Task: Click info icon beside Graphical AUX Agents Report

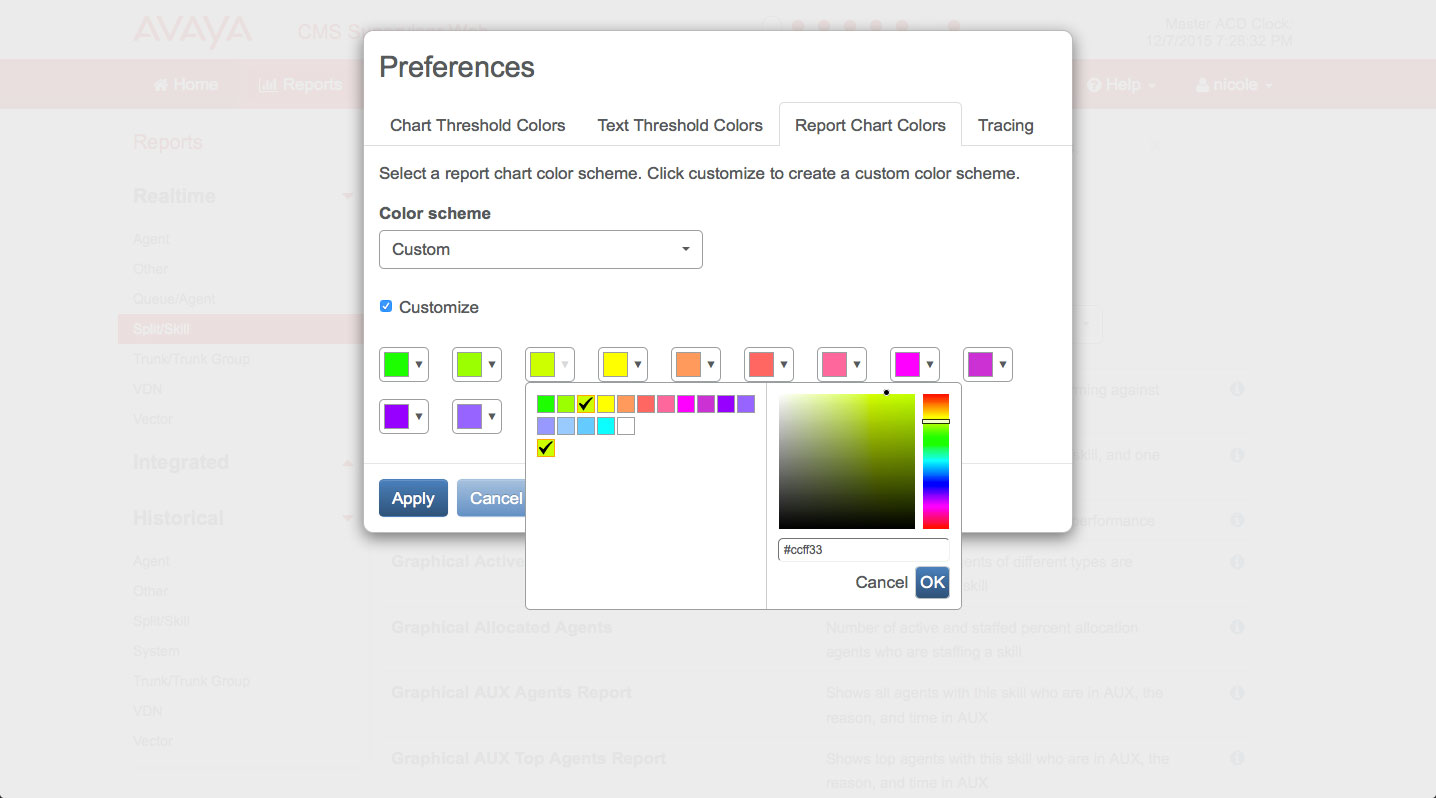Action: [1237, 693]
